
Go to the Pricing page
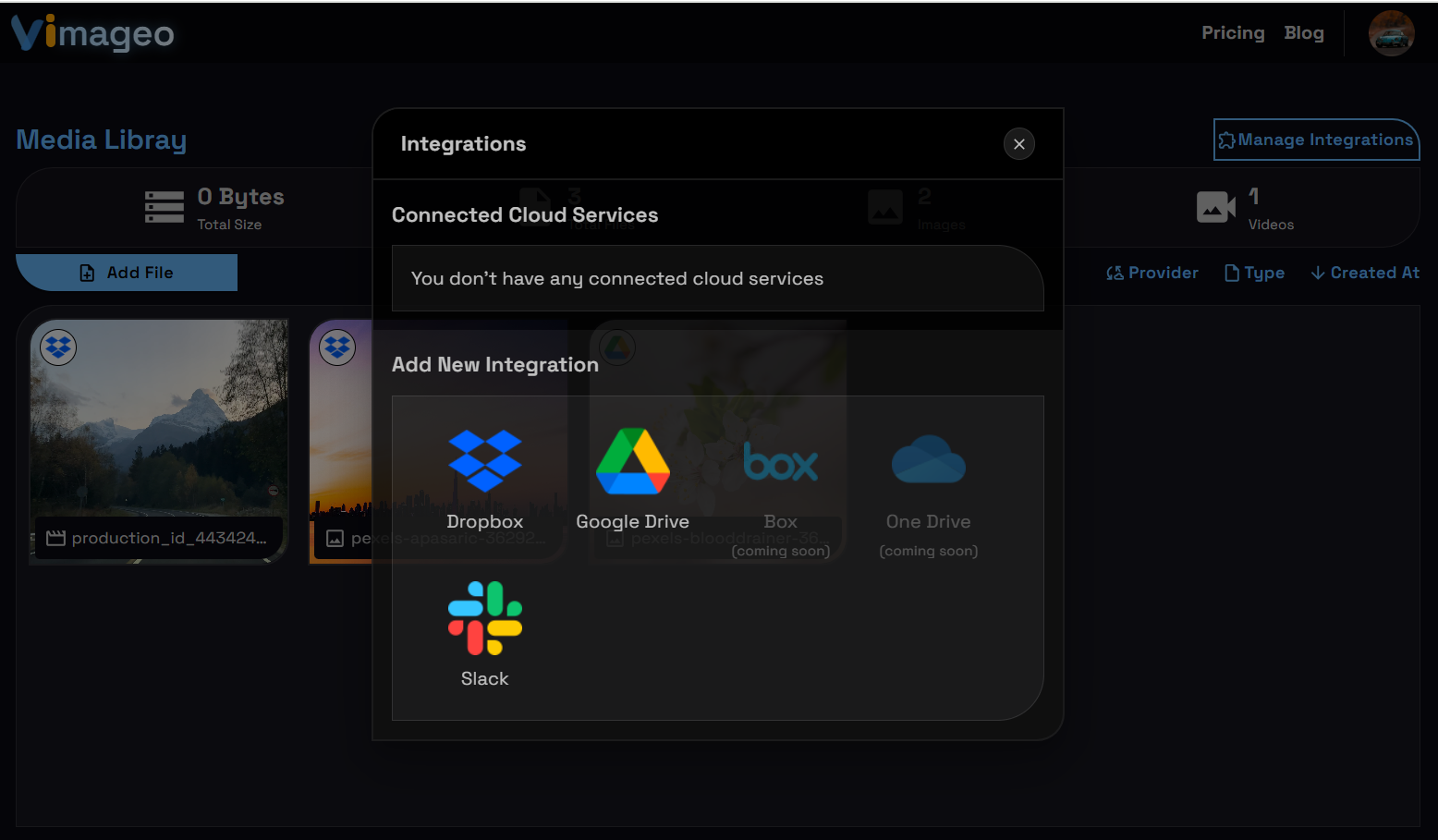tap(1233, 33)
